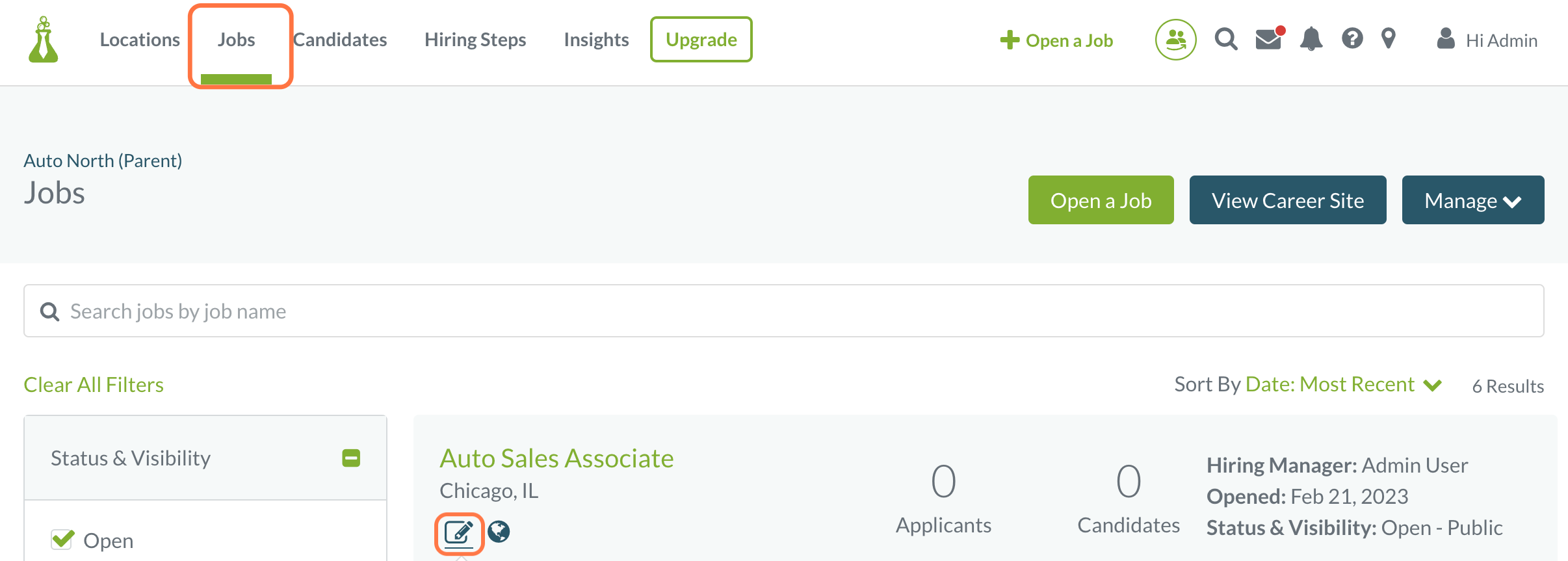
Task: Click Clear All Filters link
Action: point(94,385)
